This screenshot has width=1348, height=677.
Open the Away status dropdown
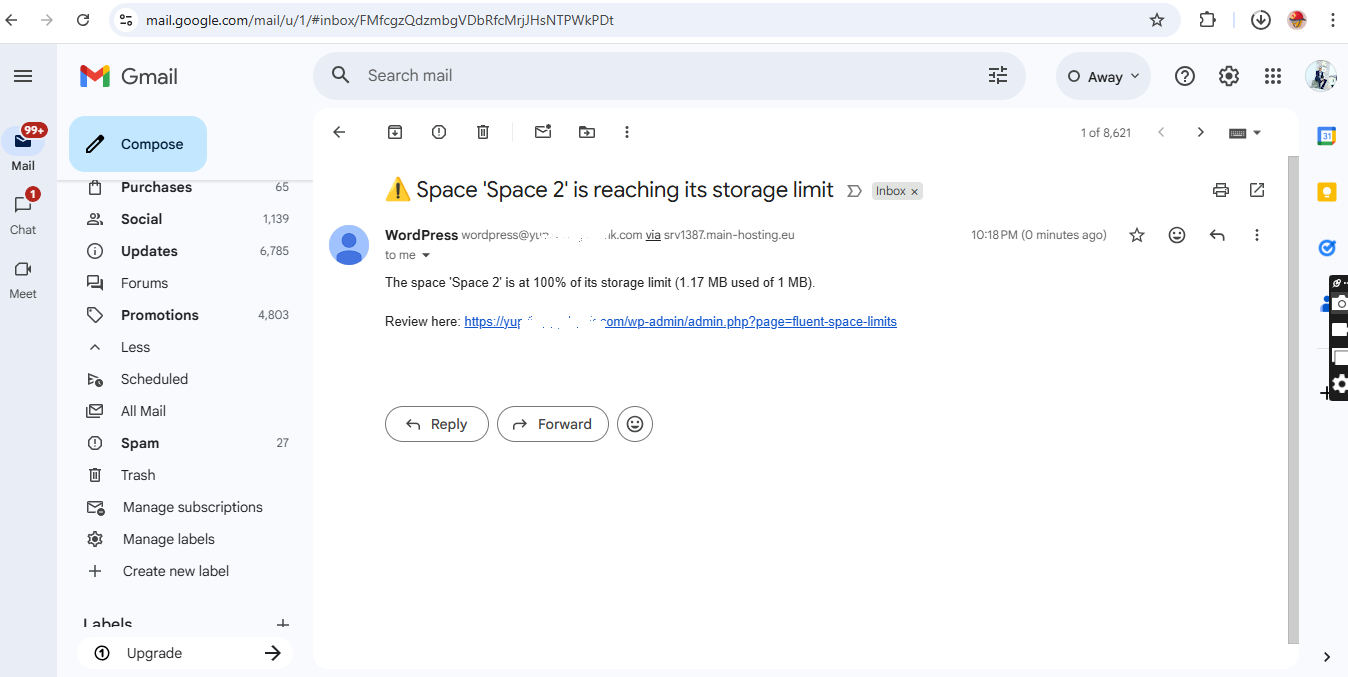tap(1103, 77)
